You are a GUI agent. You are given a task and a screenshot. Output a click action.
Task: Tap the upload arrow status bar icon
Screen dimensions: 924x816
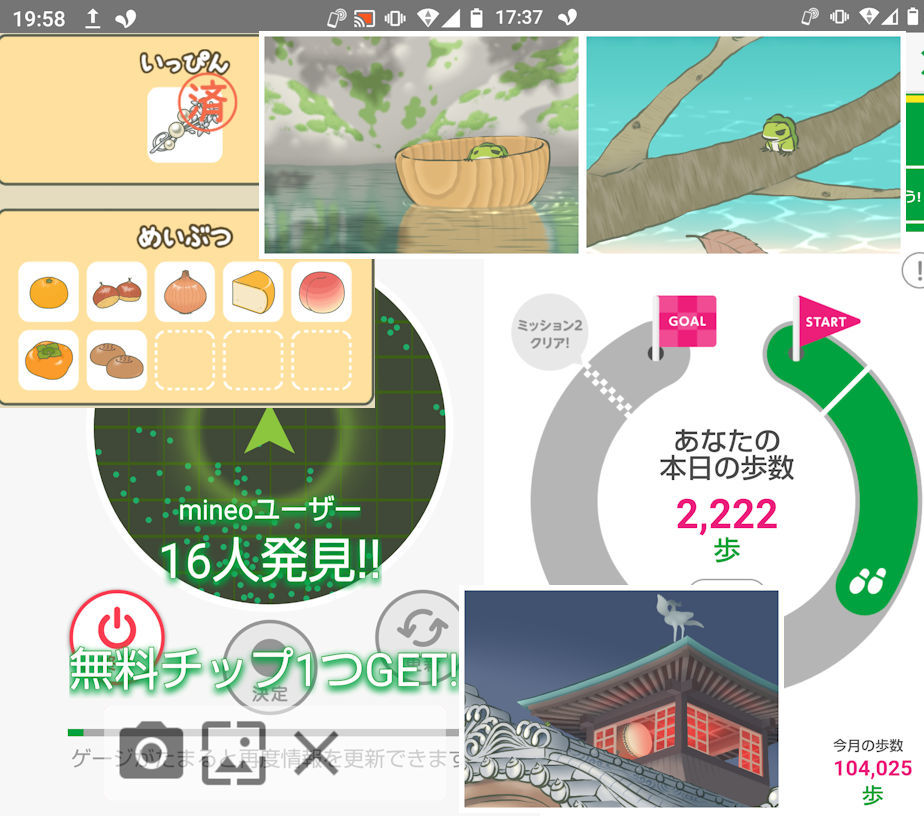click(x=93, y=18)
